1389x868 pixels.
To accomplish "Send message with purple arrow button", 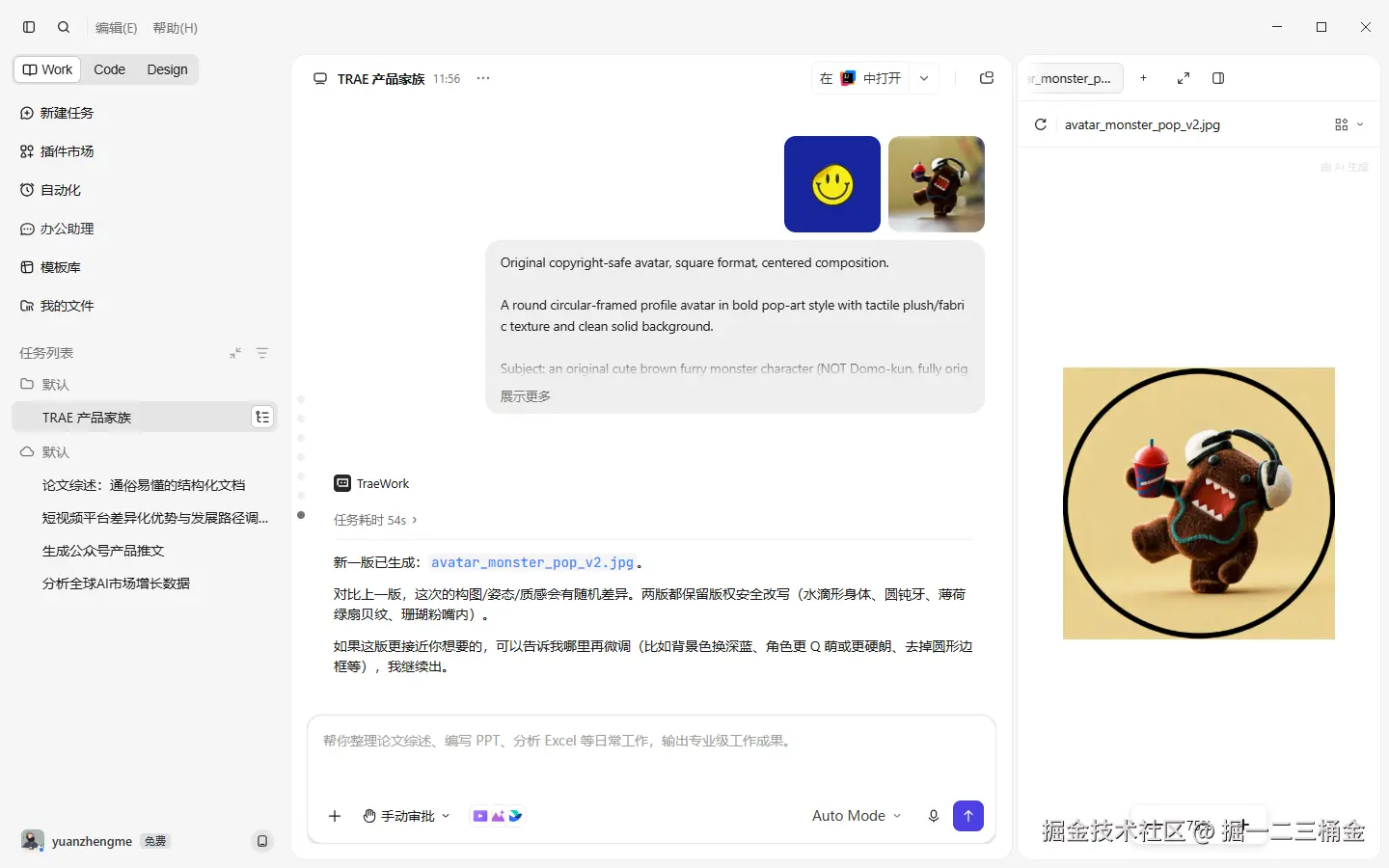I will click(x=968, y=816).
